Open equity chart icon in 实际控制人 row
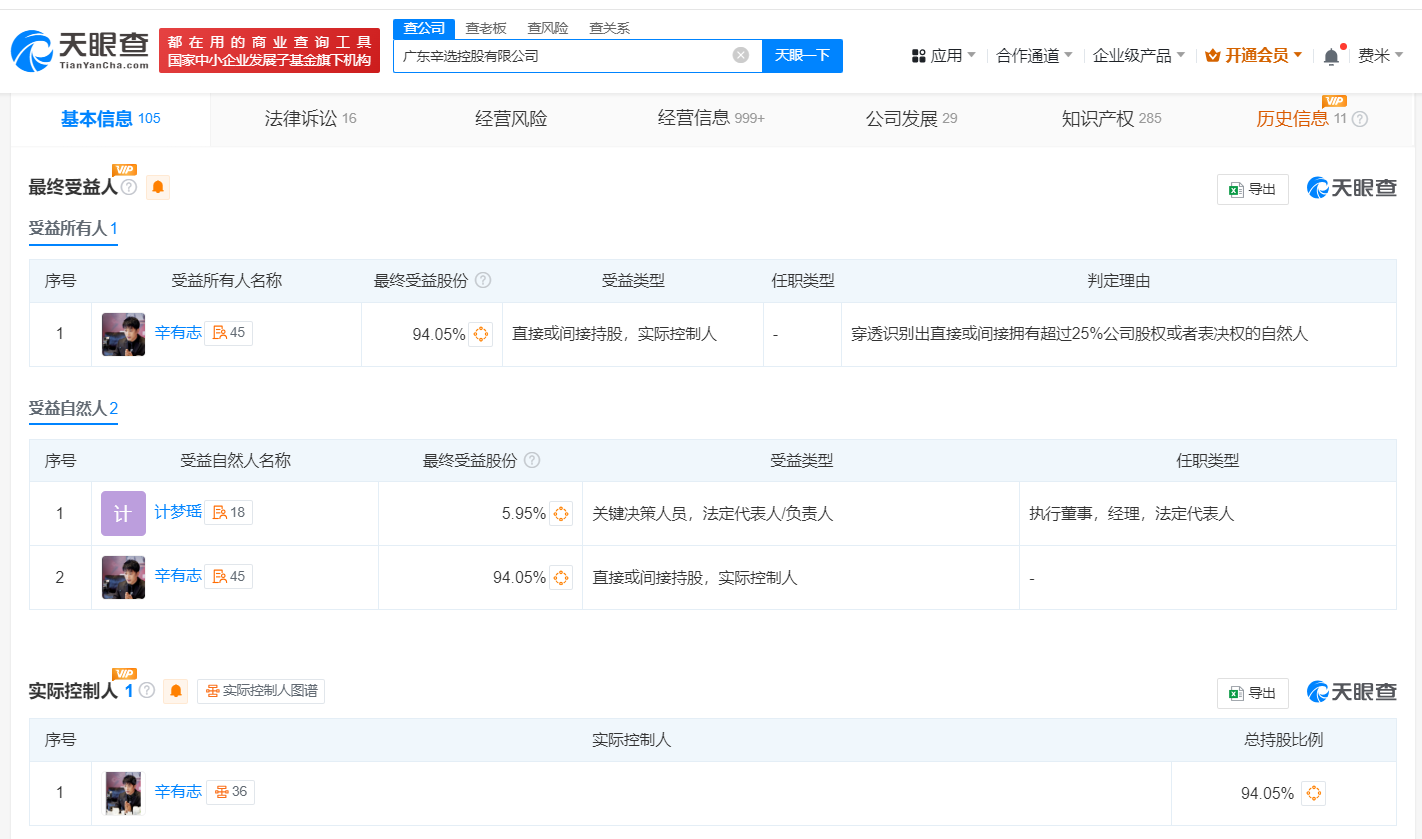Viewport: 1422px width, 839px height. (x=1314, y=793)
